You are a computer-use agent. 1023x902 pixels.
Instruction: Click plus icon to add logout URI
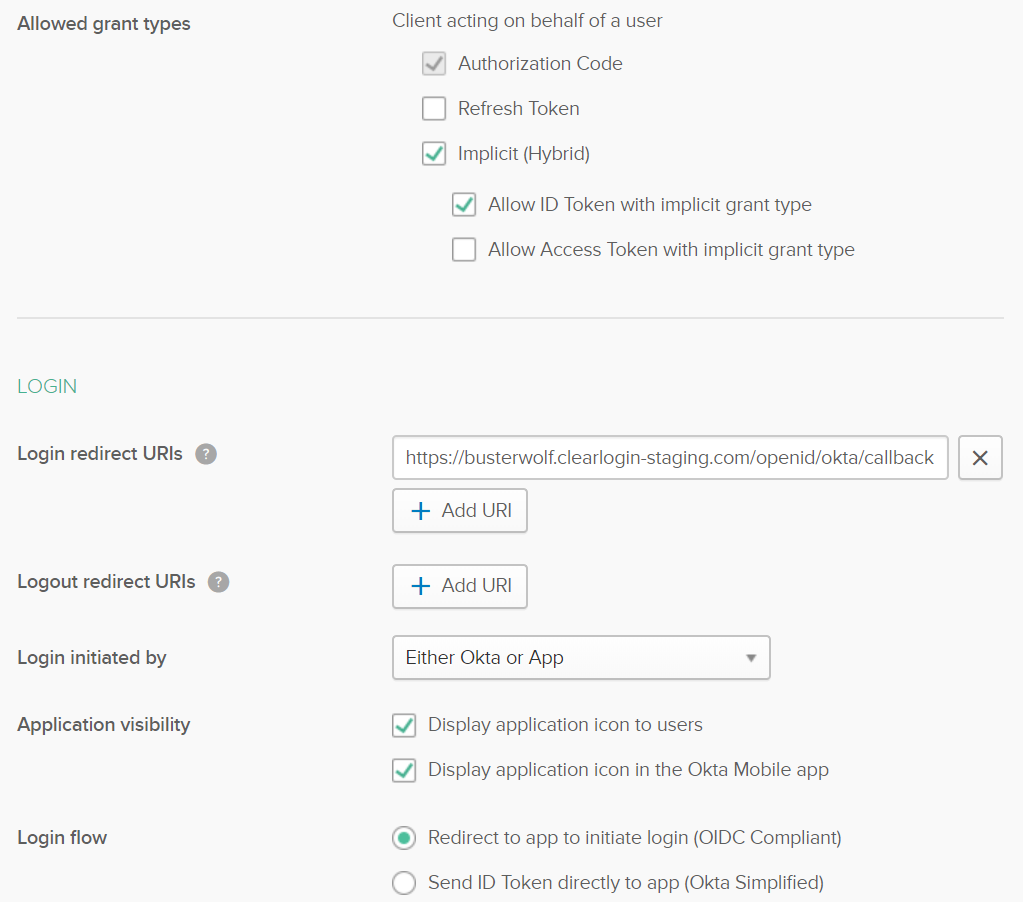421,586
